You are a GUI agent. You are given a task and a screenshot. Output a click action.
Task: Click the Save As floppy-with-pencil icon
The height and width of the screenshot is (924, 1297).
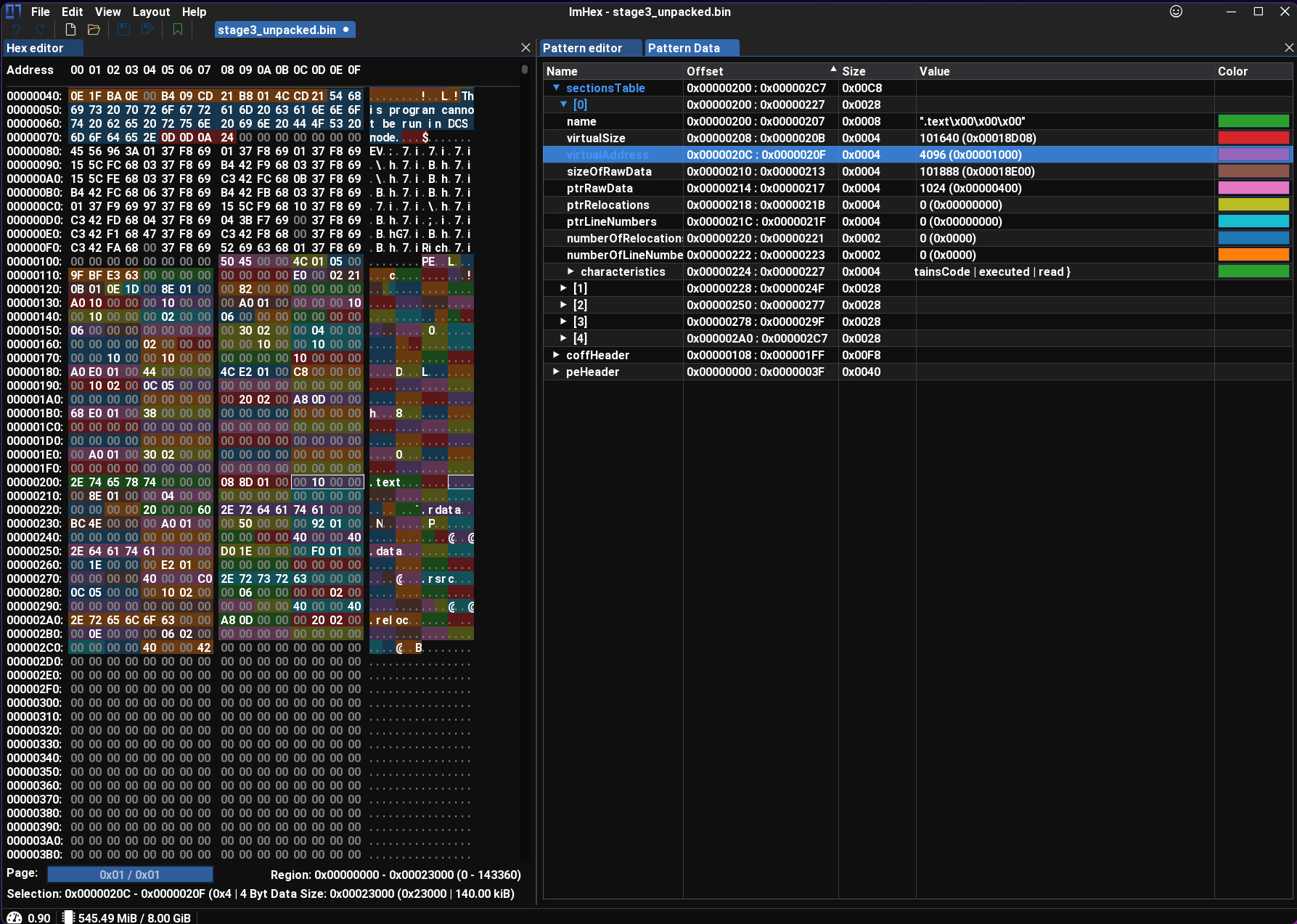pos(147,30)
